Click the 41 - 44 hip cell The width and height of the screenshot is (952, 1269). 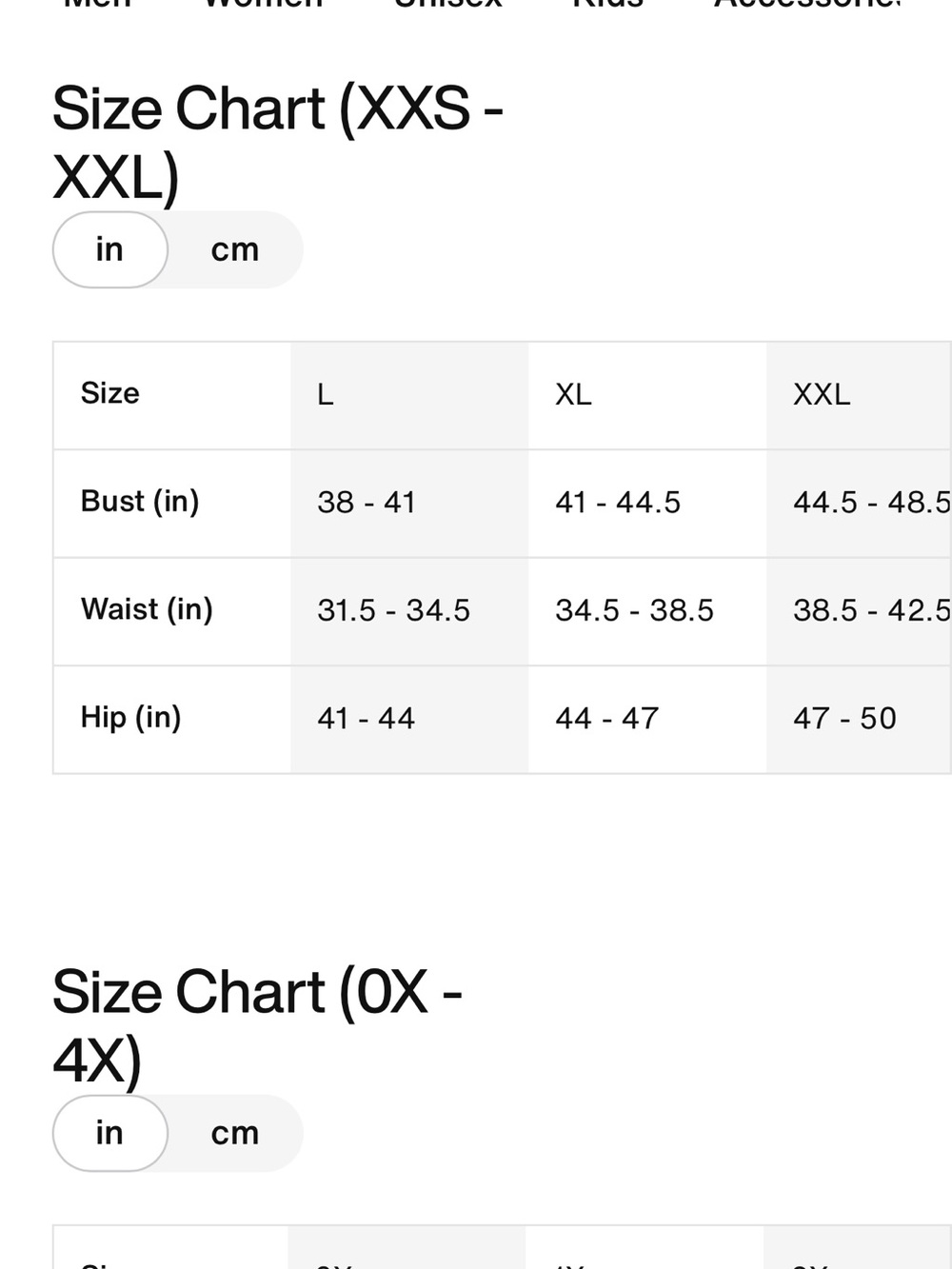tap(409, 719)
